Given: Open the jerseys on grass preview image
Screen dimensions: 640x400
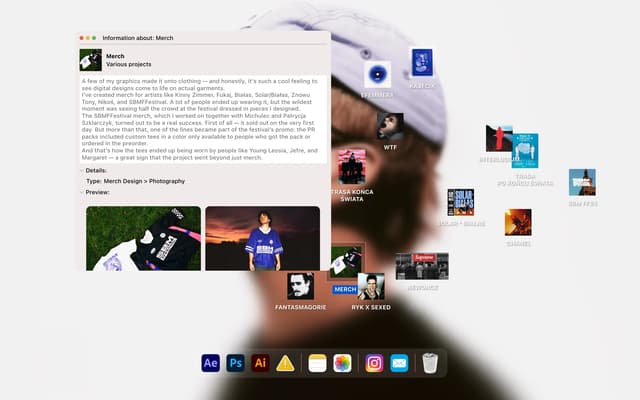Looking at the screenshot, I should click(143, 238).
